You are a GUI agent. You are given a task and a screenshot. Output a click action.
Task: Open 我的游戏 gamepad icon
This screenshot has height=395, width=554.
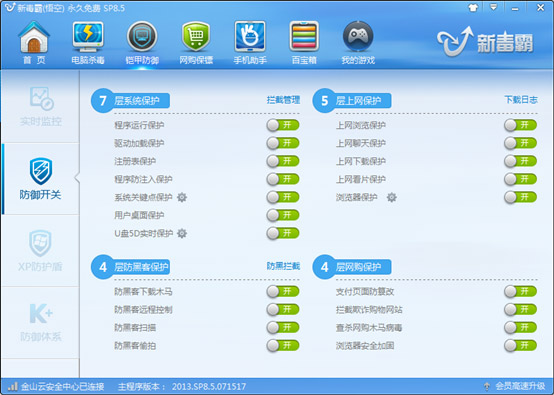358,37
